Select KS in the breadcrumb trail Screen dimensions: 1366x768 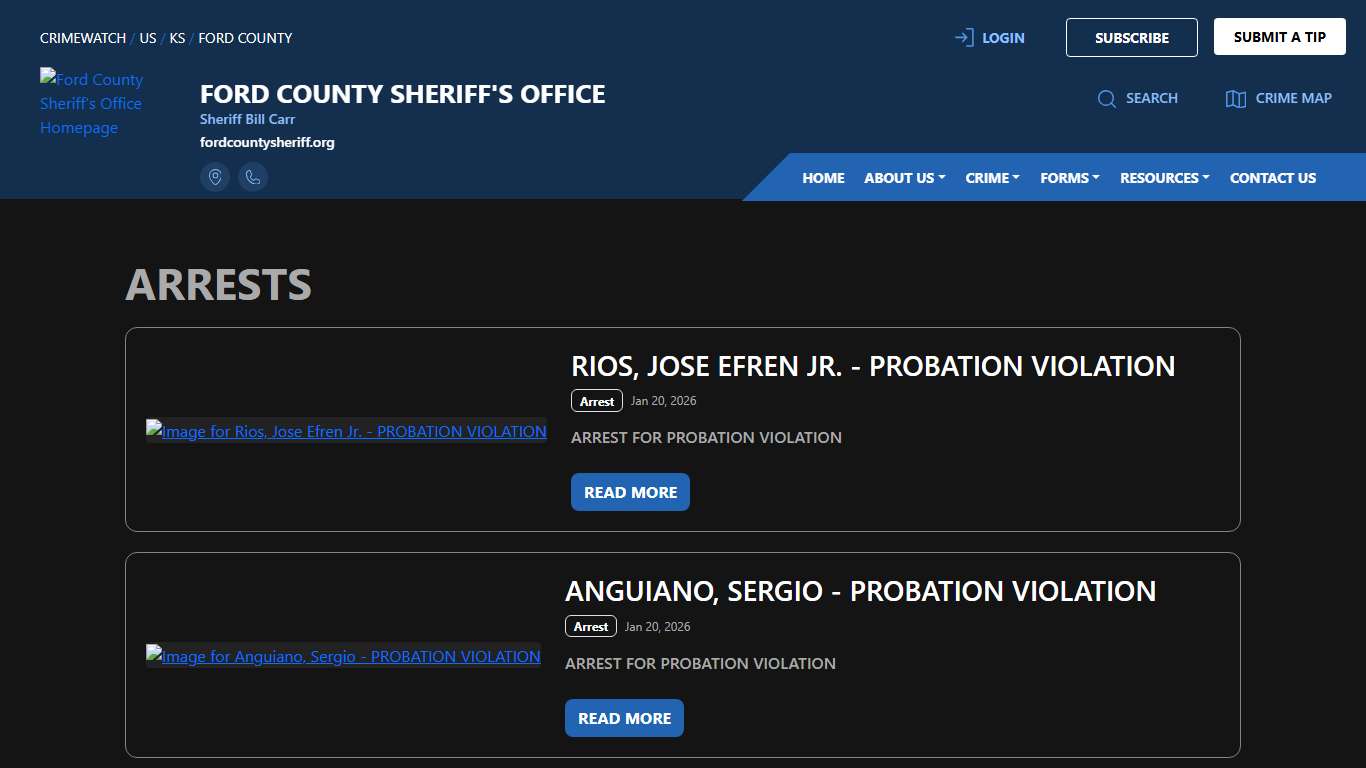pyautogui.click(x=177, y=38)
